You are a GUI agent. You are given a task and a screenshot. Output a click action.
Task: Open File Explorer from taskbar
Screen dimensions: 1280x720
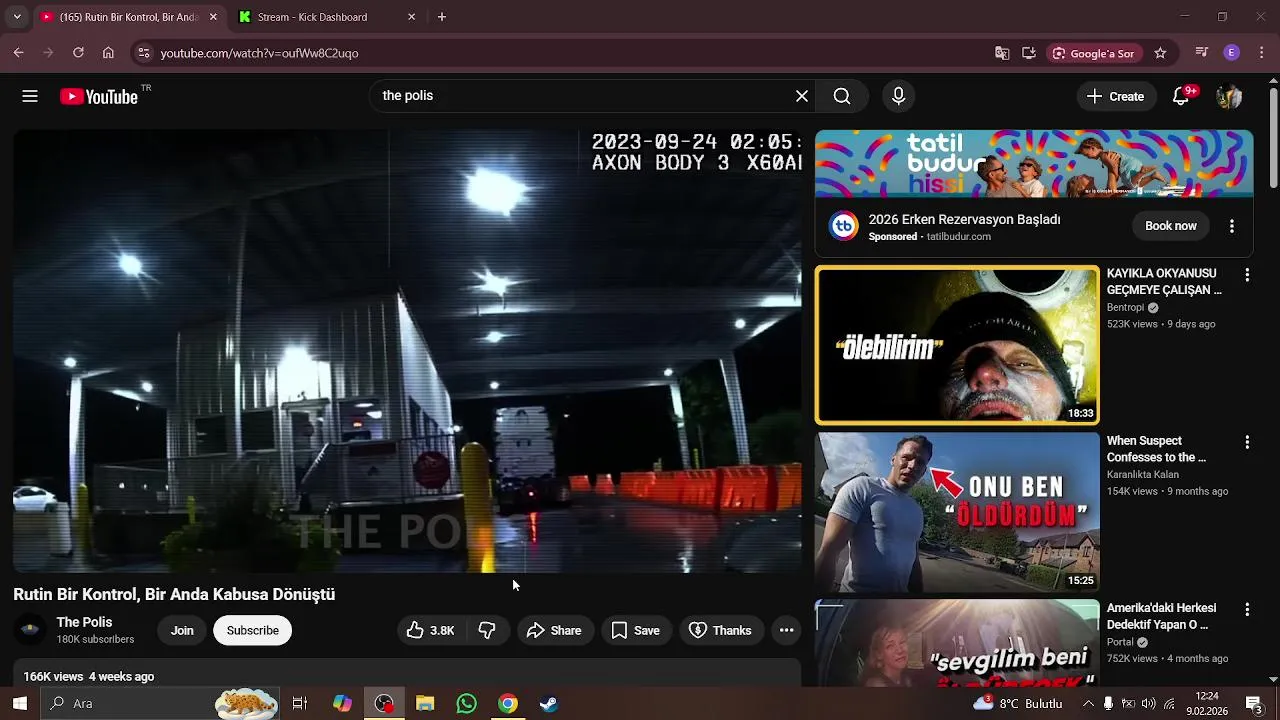(425, 703)
